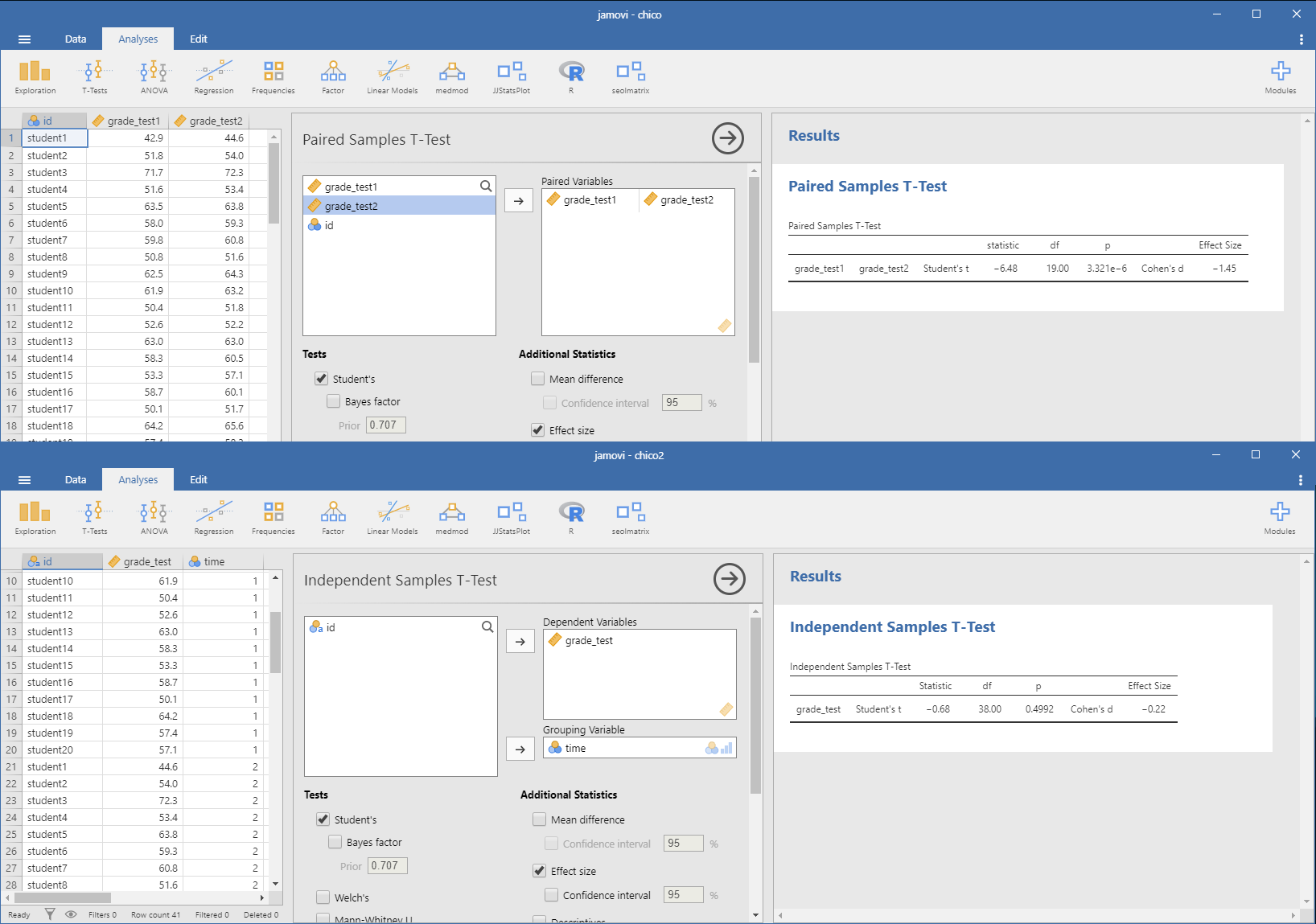This screenshot has width=1316, height=924.
Task: Search variables in Independent Samples list
Action: click(487, 626)
